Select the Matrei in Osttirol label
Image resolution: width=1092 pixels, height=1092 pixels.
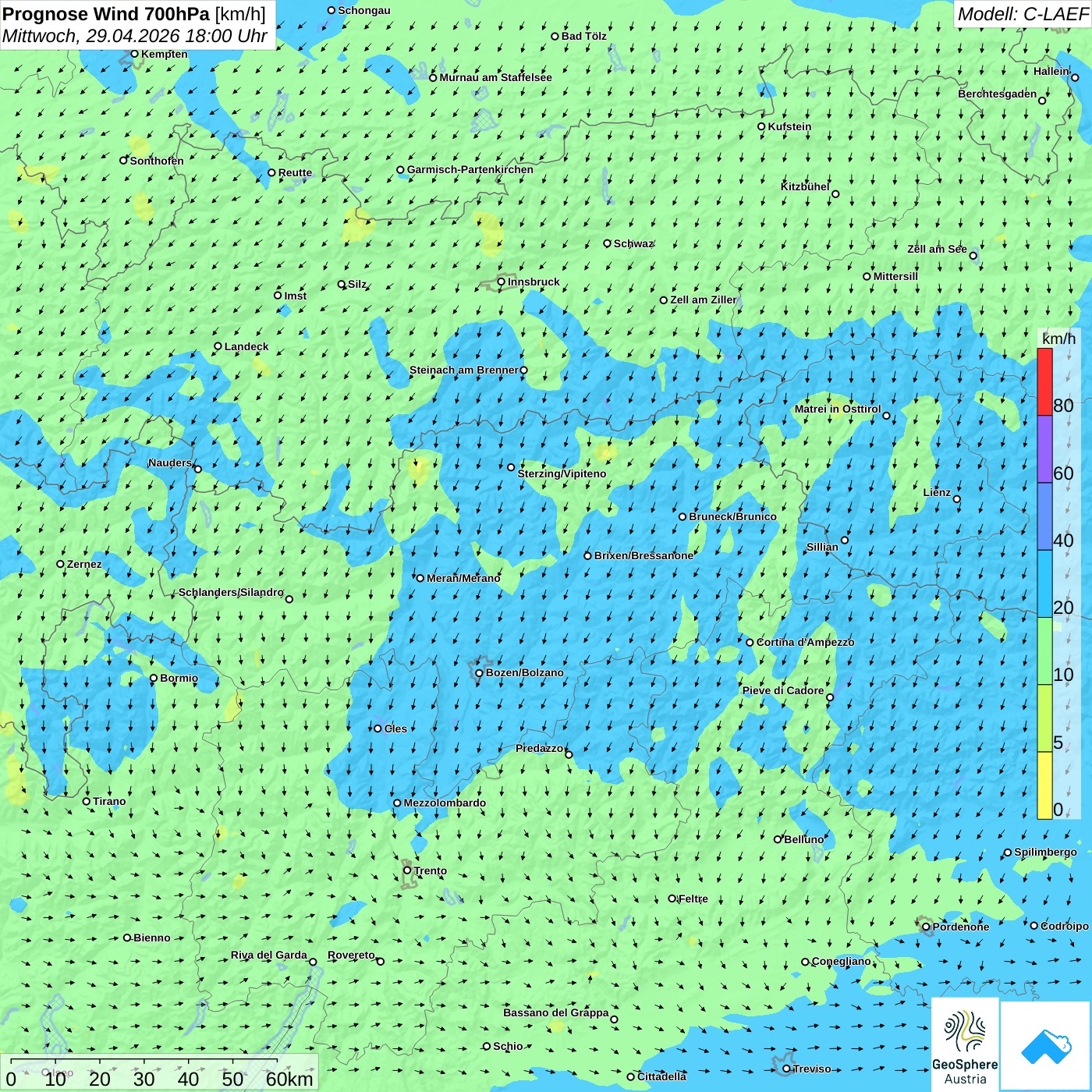[838, 409]
